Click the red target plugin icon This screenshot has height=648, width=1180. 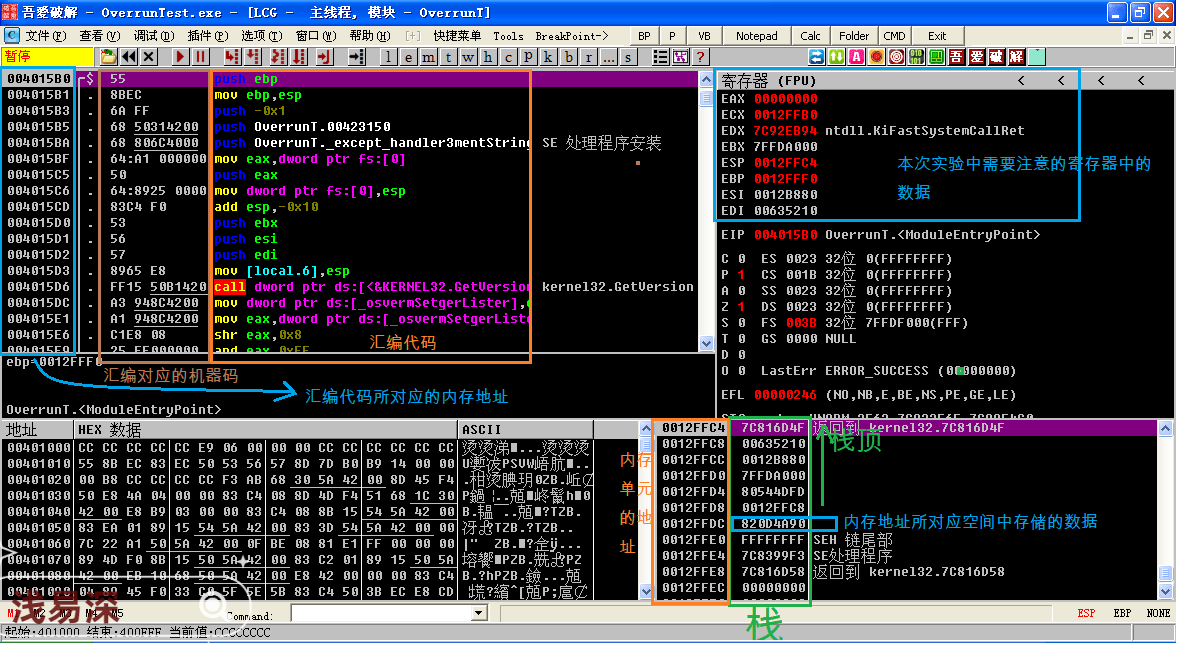896,56
